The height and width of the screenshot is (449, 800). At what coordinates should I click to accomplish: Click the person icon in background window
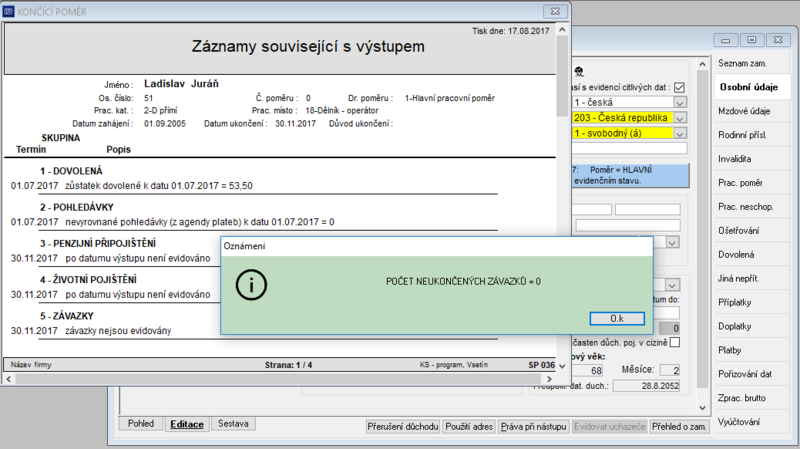[x=579, y=71]
